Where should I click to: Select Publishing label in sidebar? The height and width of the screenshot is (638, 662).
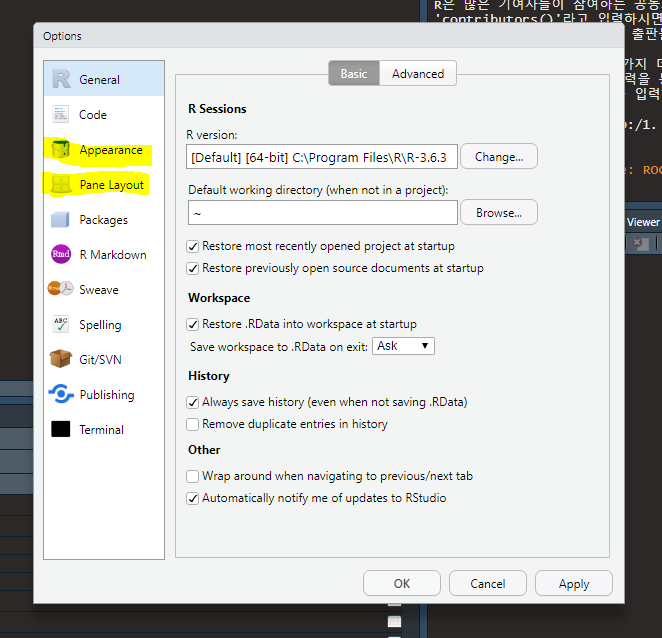(x=107, y=395)
